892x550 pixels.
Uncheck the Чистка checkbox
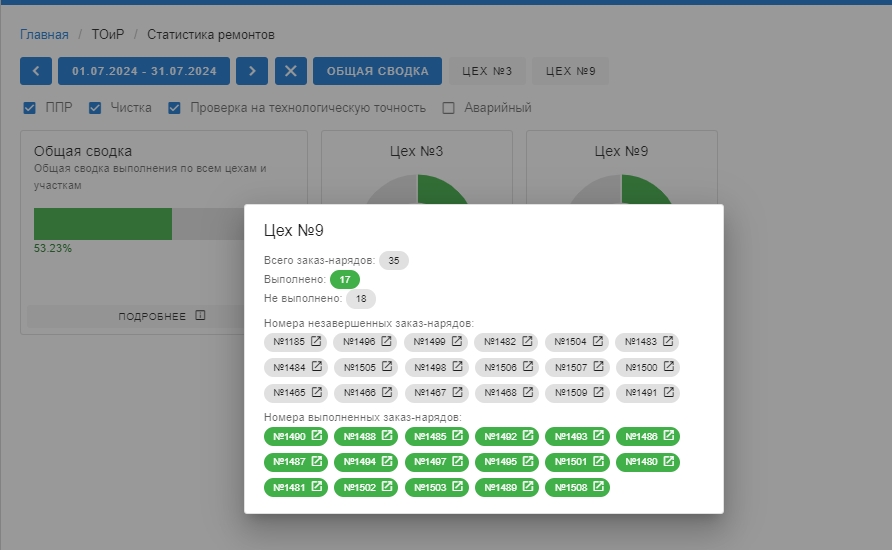tap(96, 108)
